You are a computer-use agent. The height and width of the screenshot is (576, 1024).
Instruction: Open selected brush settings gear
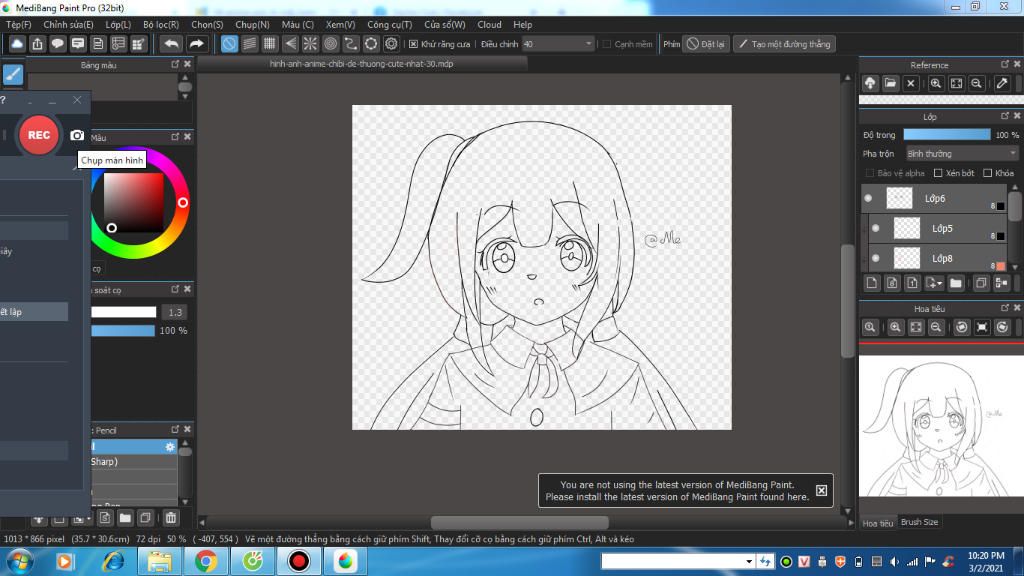pos(170,447)
